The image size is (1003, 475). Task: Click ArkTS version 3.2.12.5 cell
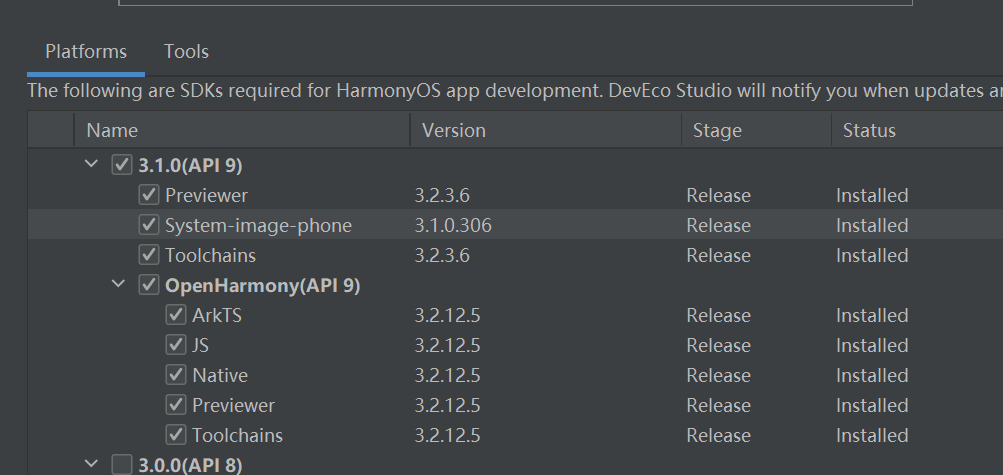tap(447, 315)
